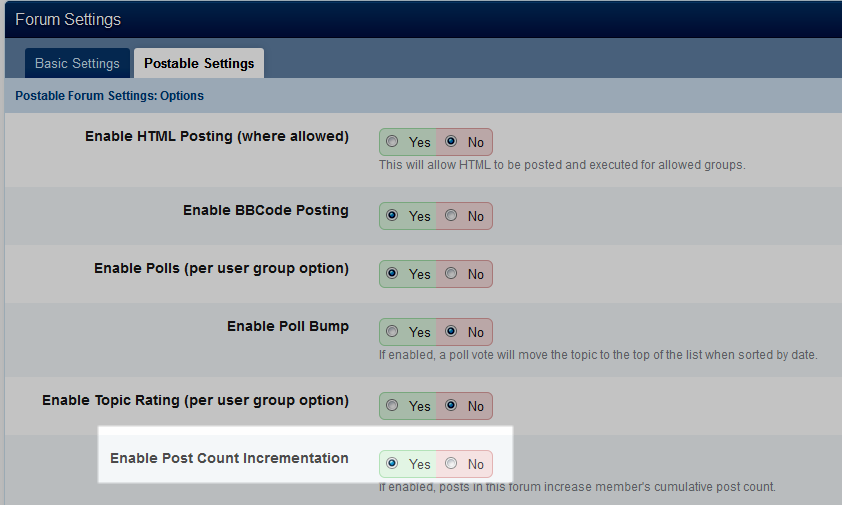Click the Forum Settings title bar

(x=68, y=19)
